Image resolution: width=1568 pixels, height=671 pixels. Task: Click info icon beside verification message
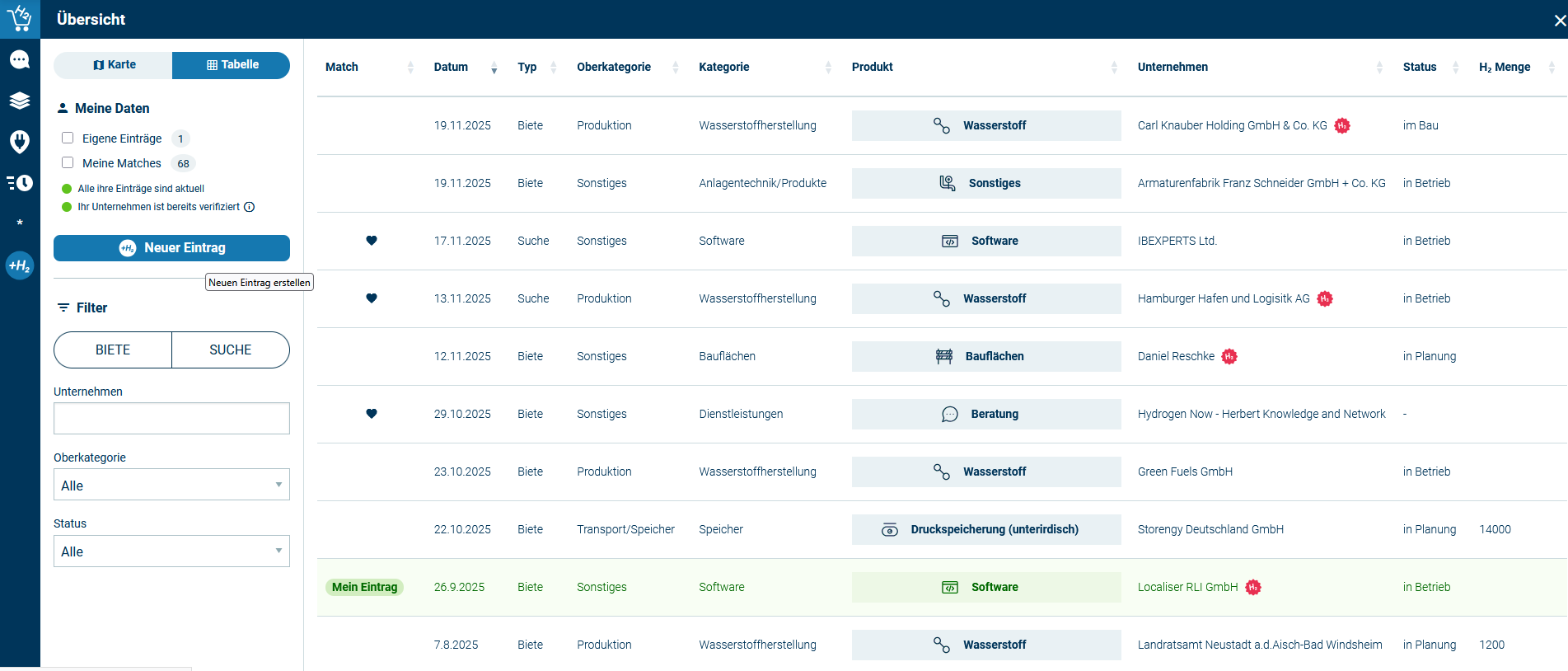pos(250,207)
